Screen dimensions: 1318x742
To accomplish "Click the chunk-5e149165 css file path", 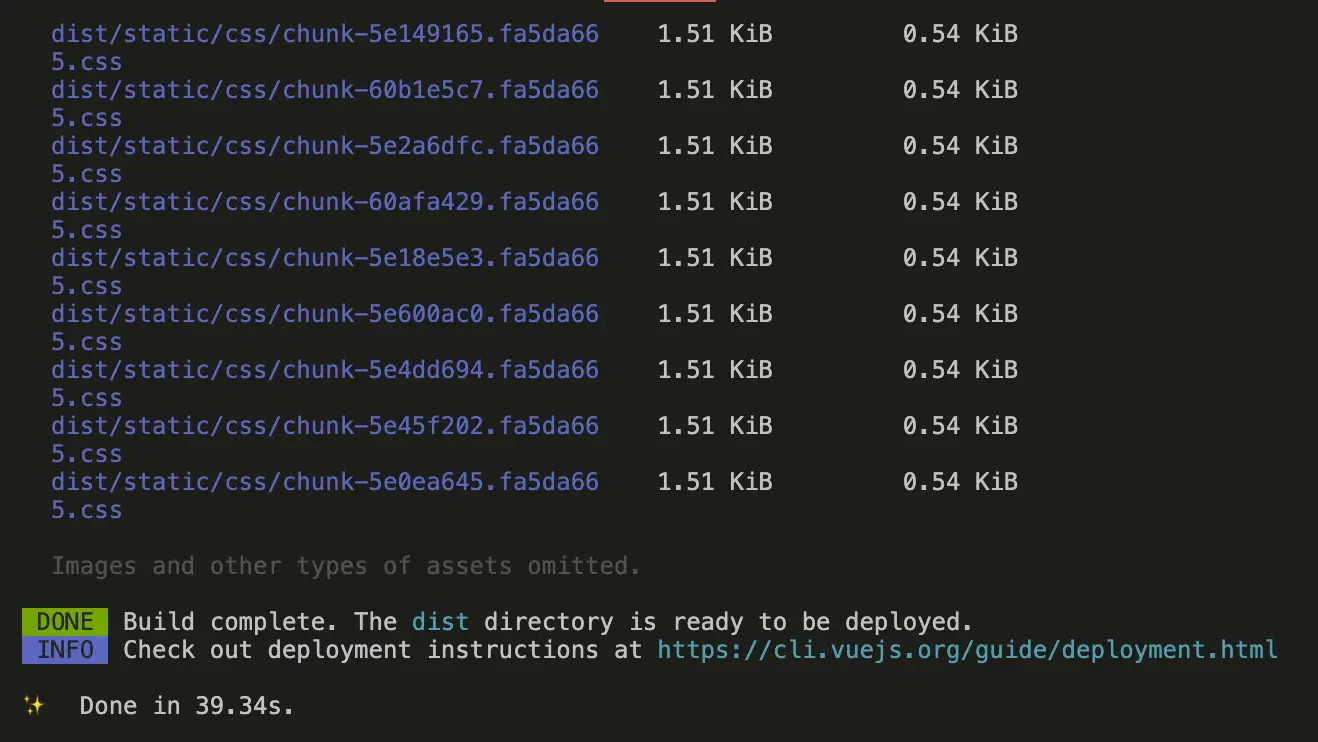I will click(325, 33).
